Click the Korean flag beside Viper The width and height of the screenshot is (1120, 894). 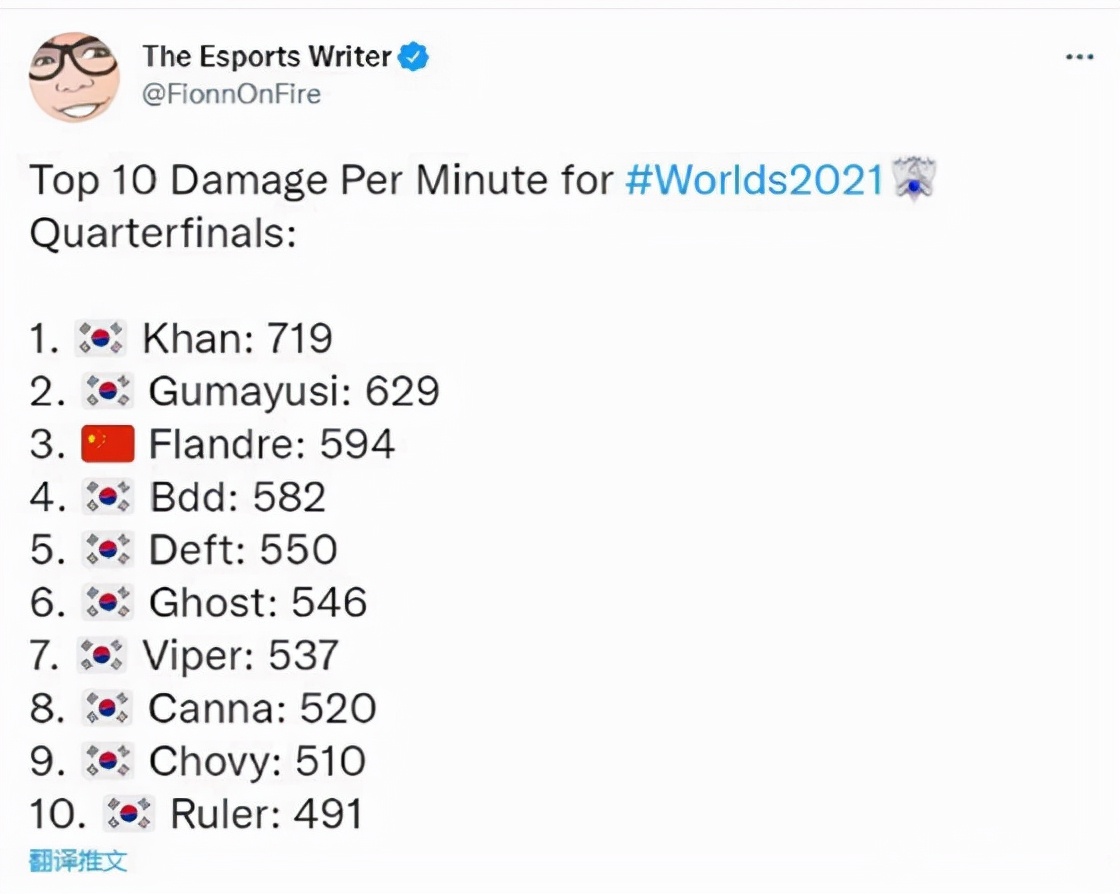click(101, 656)
